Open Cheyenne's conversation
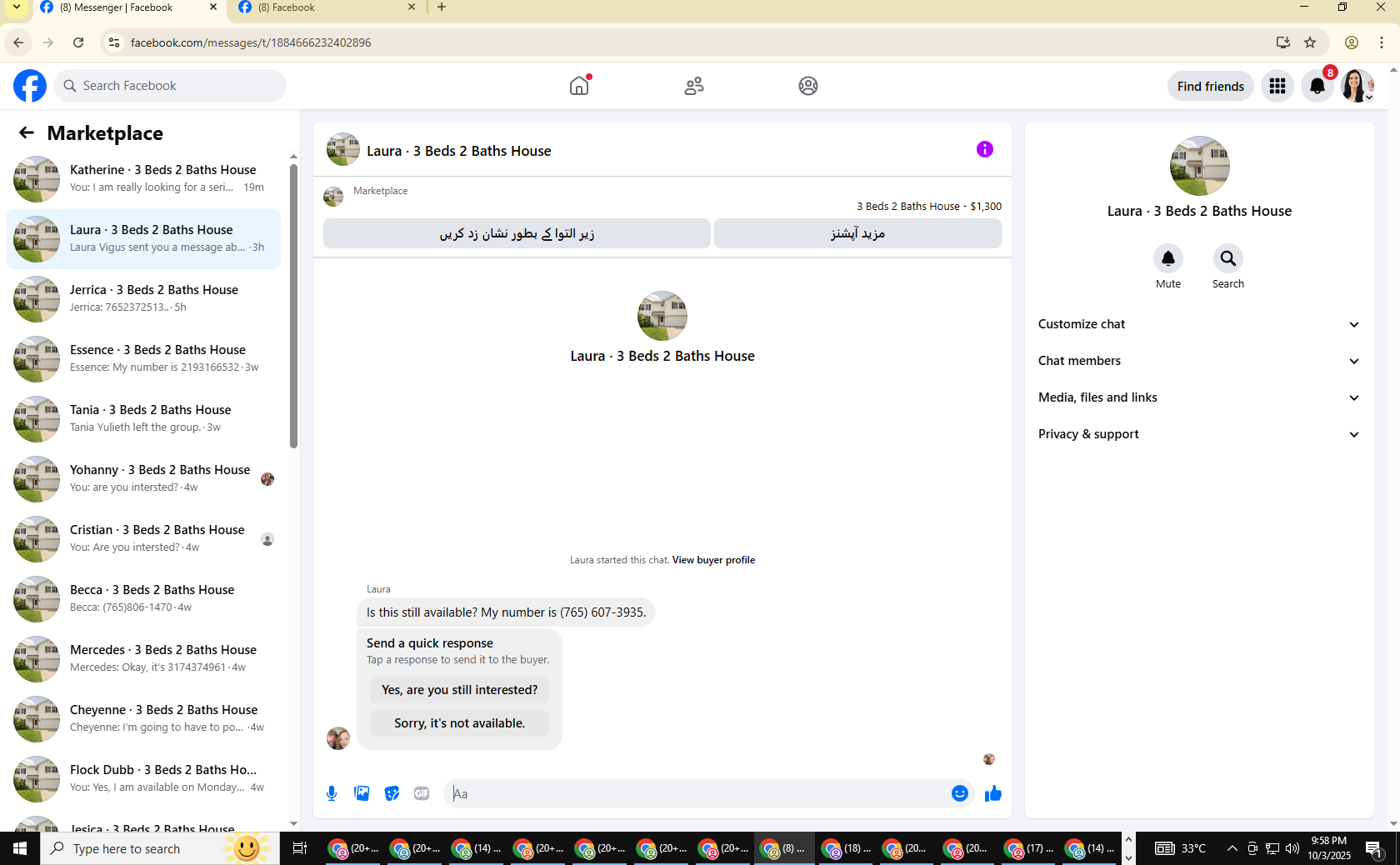Image resolution: width=1400 pixels, height=865 pixels. coord(143,719)
